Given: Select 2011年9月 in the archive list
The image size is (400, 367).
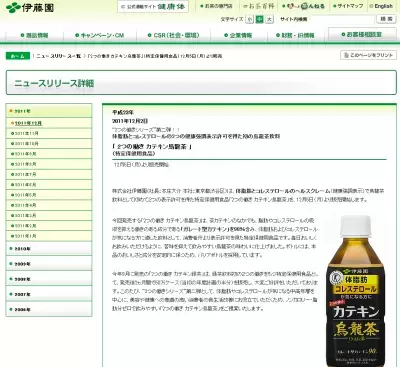Looking at the screenshot, I should [49, 154].
